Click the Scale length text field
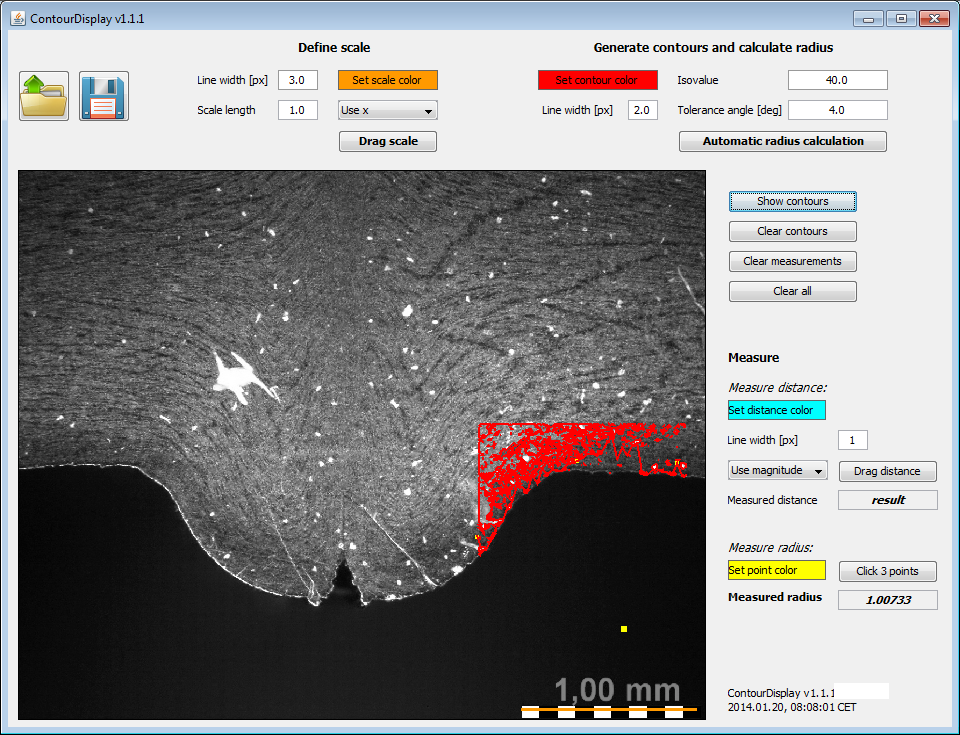960x735 pixels. click(x=297, y=110)
